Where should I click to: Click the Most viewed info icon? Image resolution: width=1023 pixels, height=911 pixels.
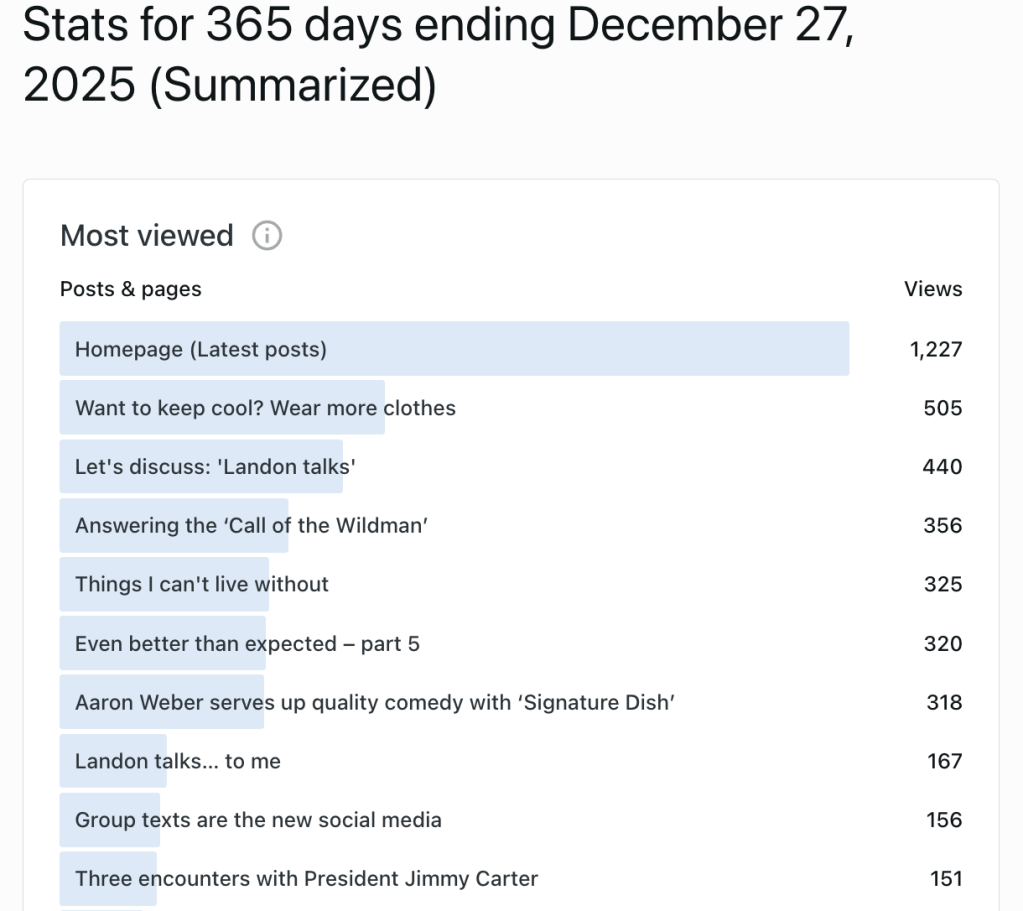click(x=266, y=236)
